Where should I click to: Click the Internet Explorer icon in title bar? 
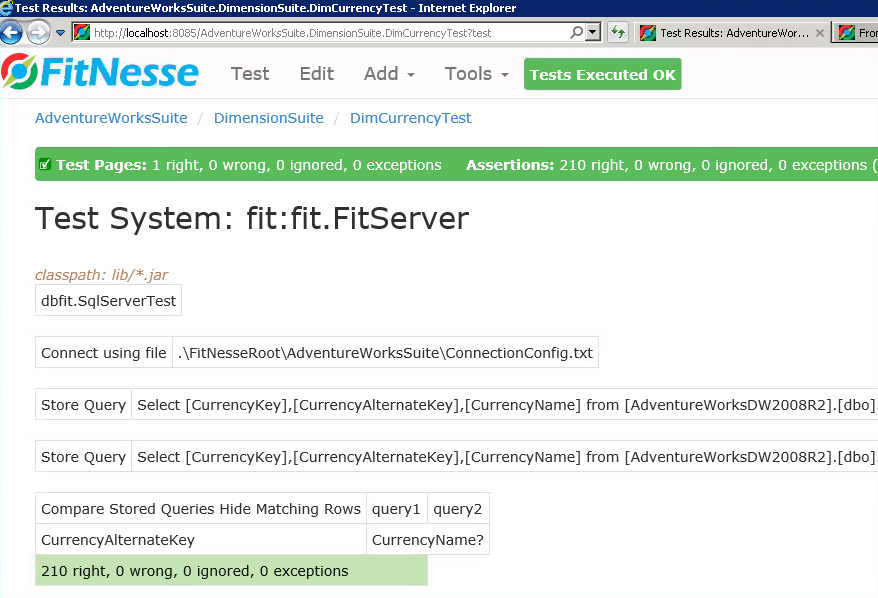click(6, 7)
